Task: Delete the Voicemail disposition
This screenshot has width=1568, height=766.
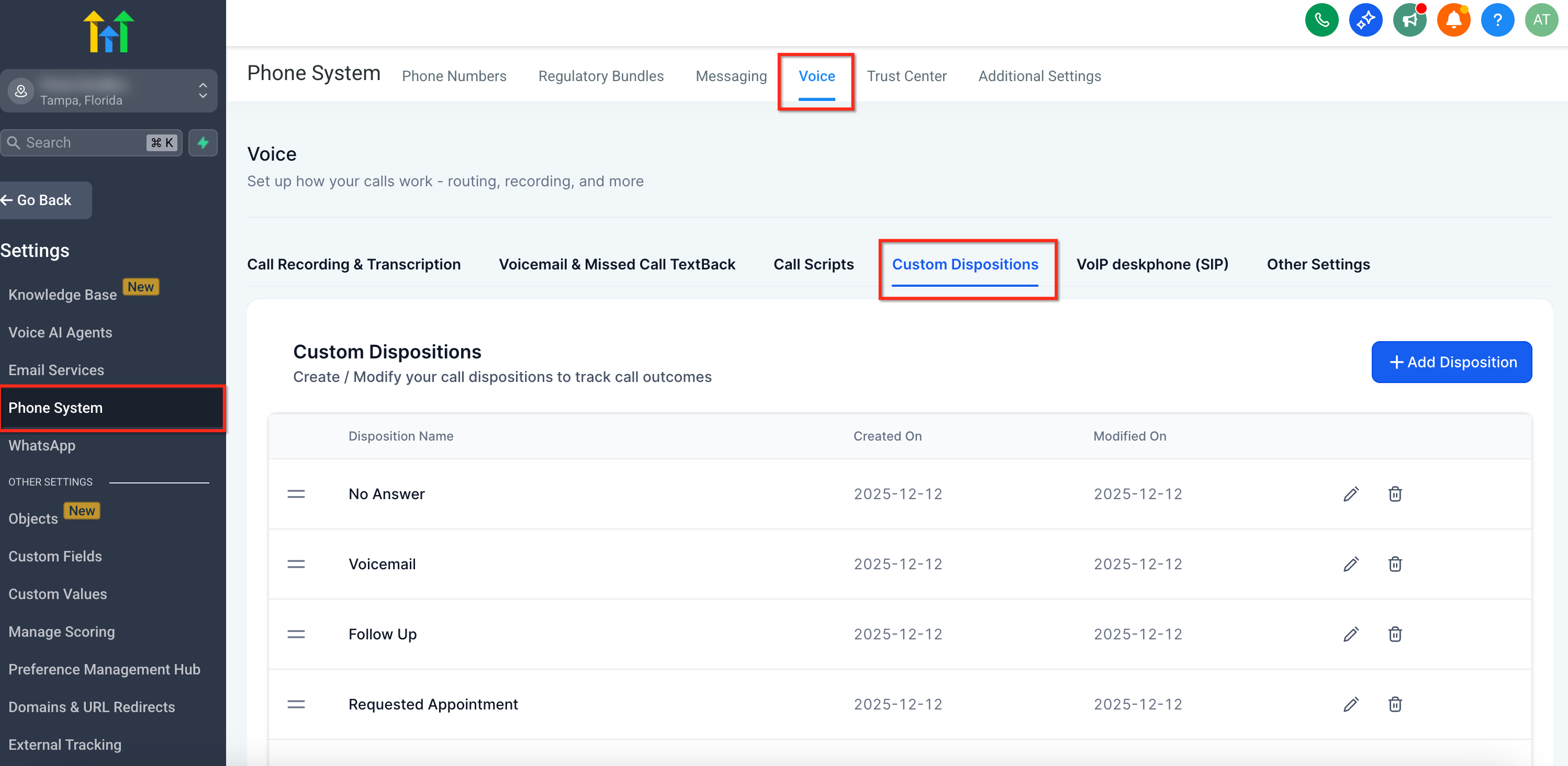Action: tap(1395, 564)
